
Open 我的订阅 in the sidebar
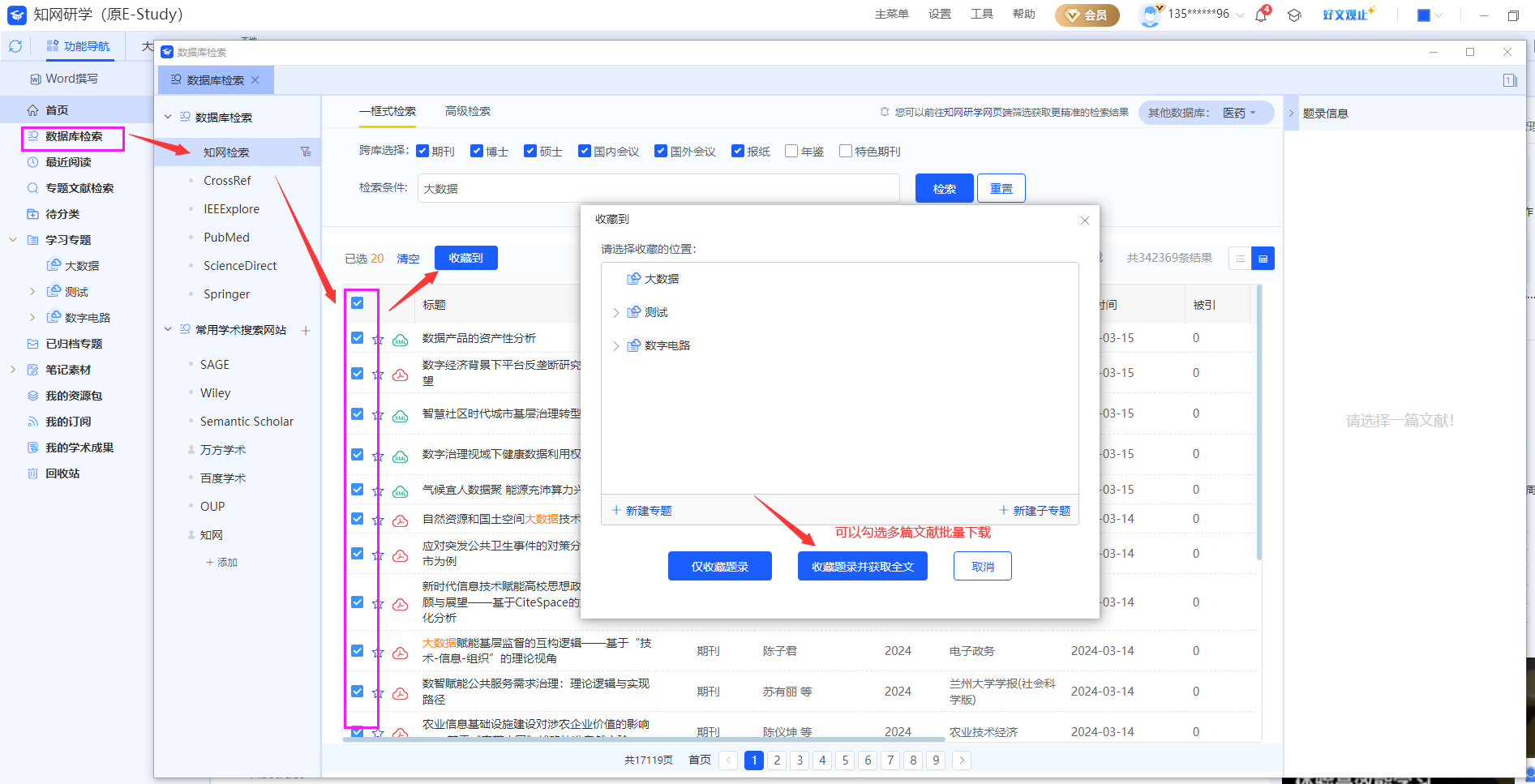pos(68,422)
